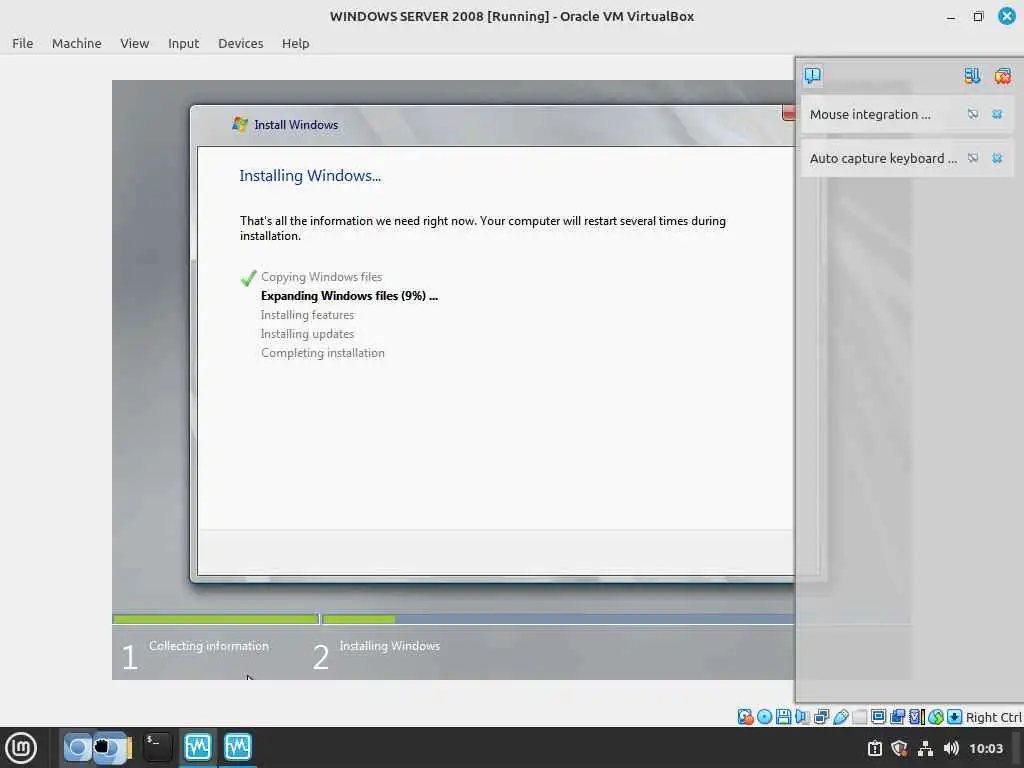Open the Input menu

183,43
